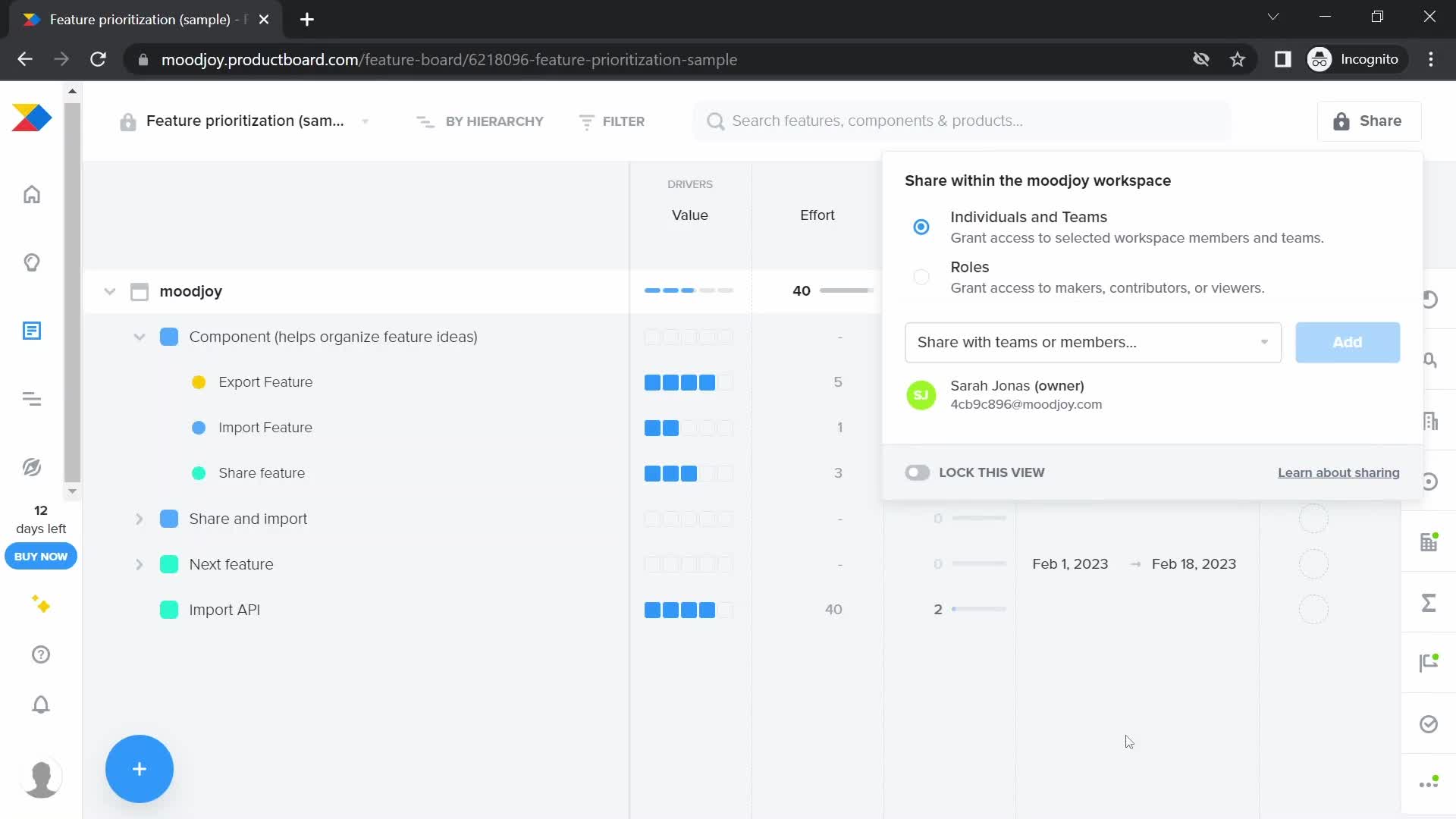Click the checkmark circle icon in right rail
The image size is (1456, 819).
point(1429,724)
